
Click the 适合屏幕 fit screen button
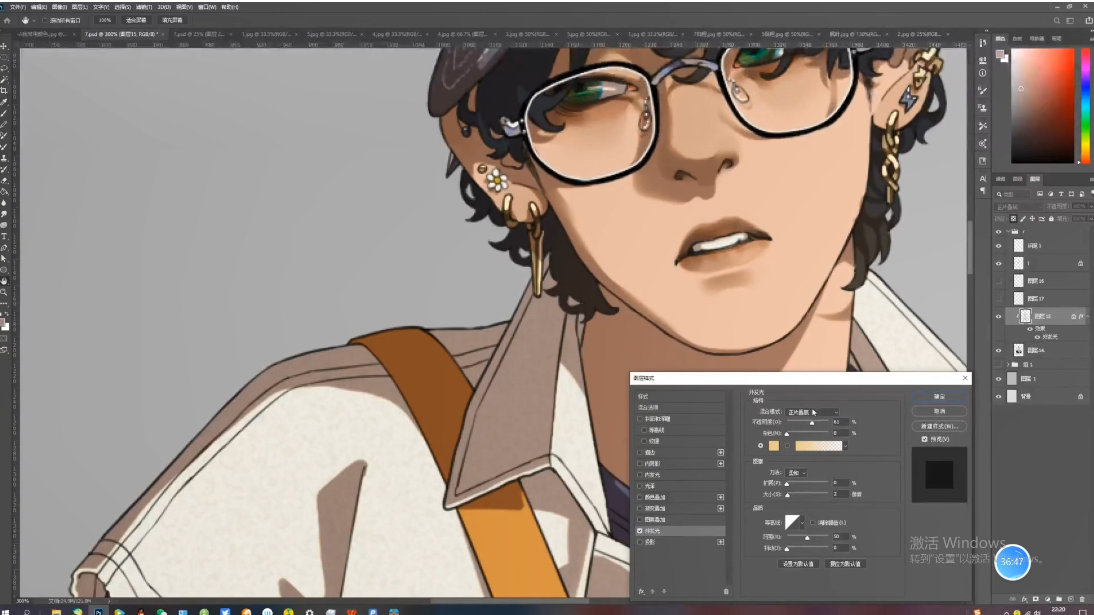(x=136, y=20)
